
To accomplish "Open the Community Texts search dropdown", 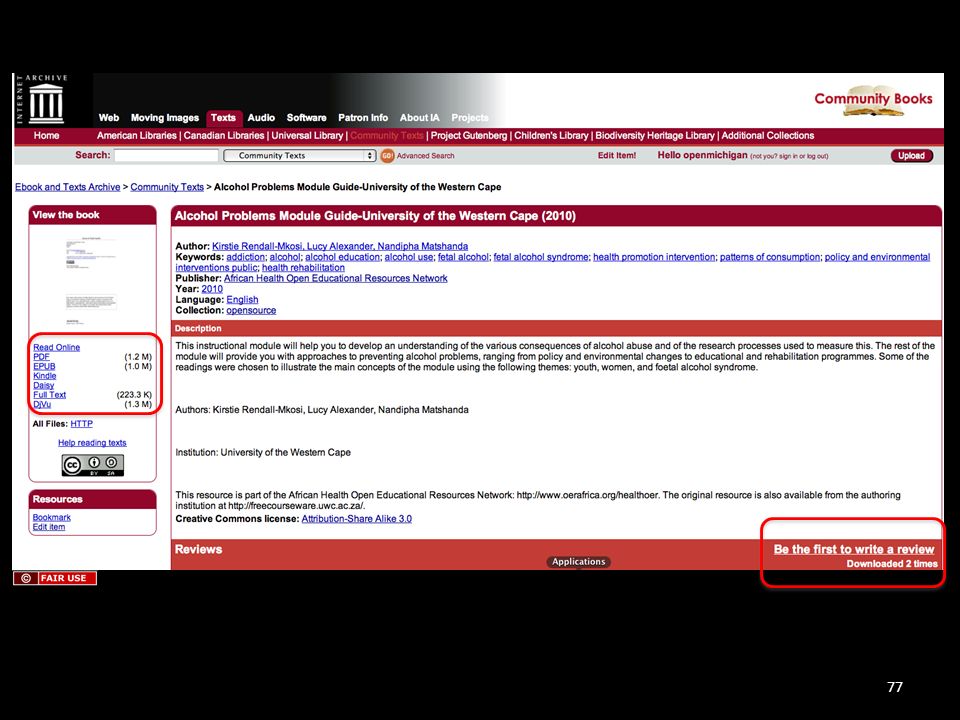I will click(x=299, y=156).
